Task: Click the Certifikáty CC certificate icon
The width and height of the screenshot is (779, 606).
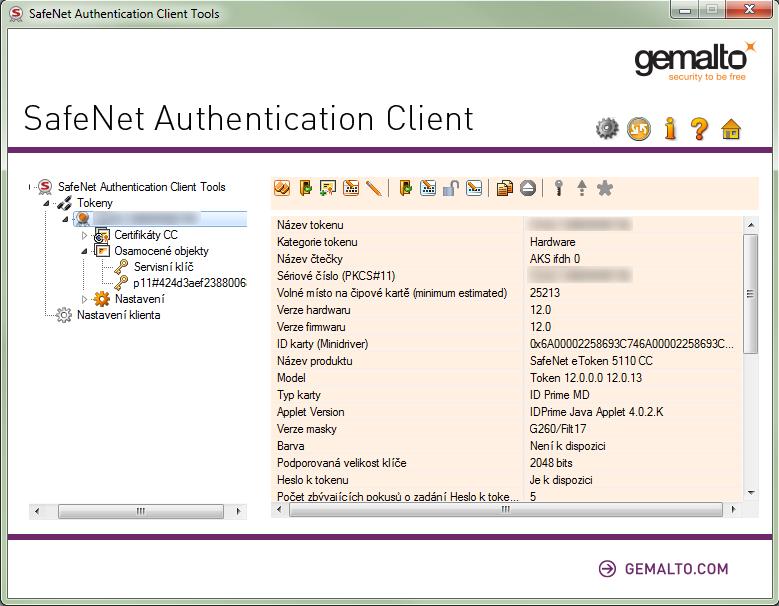Action: click(x=102, y=235)
